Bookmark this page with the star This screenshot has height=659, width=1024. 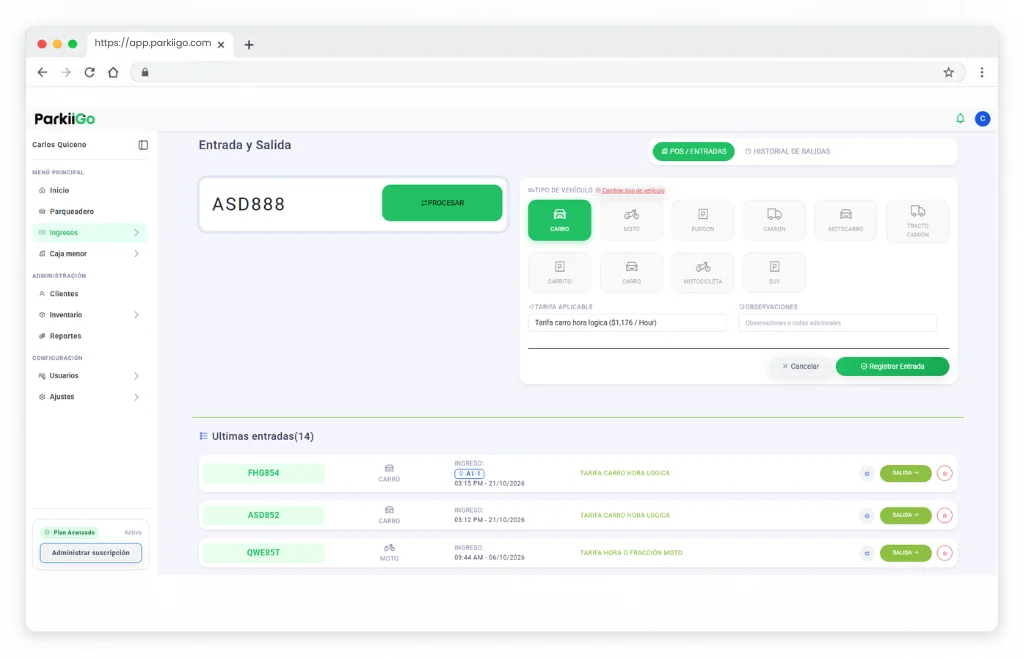948,72
